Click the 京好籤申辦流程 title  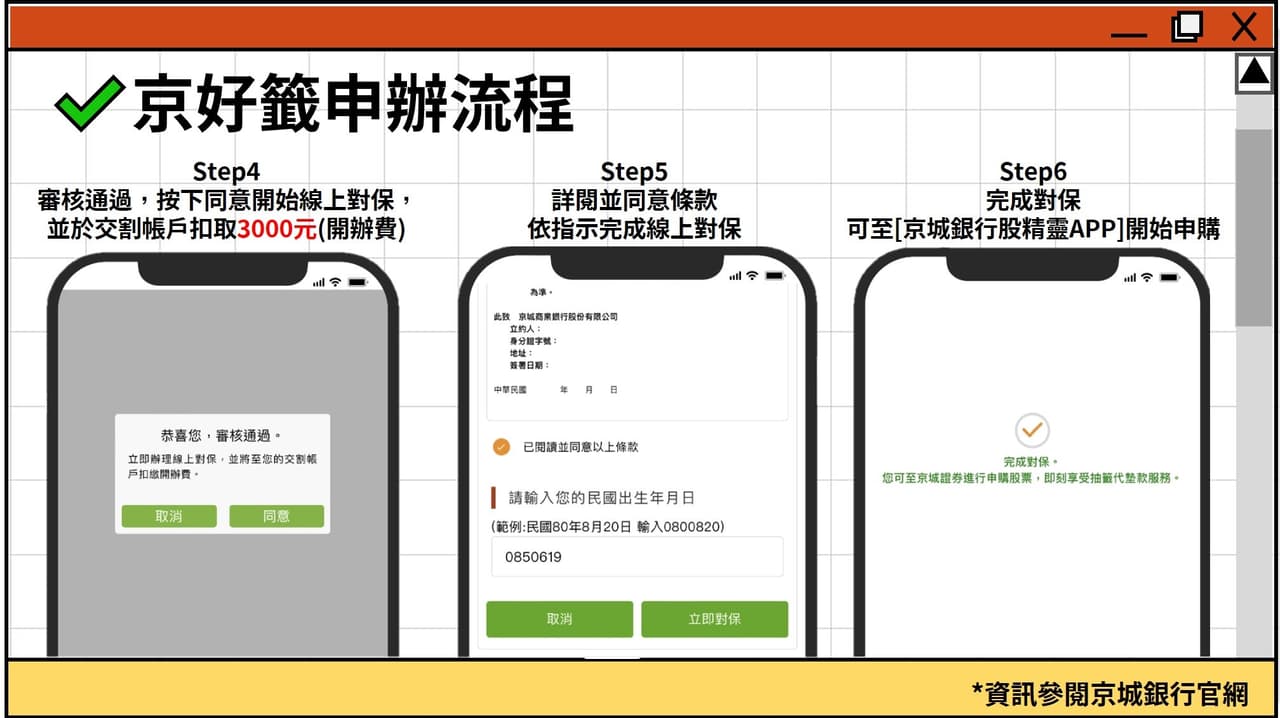tap(354, 104)
